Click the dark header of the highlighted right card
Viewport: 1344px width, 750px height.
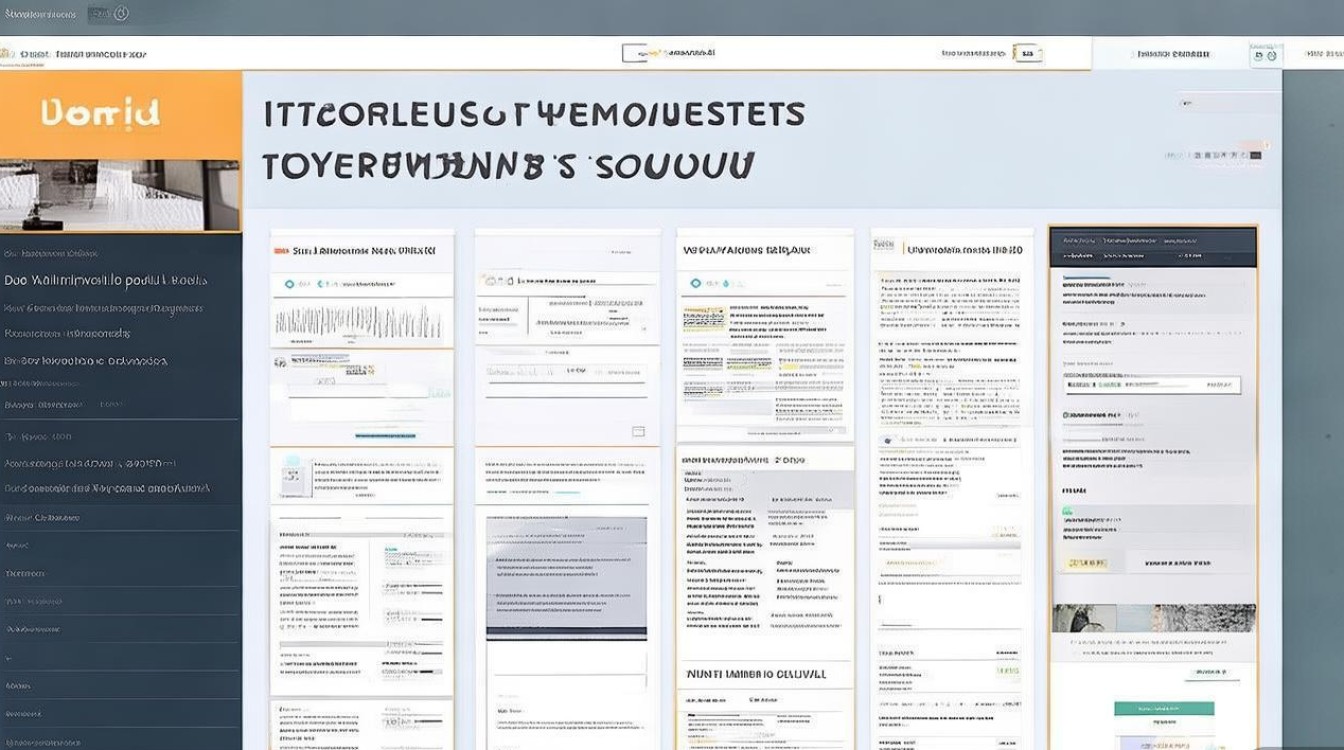pyautogui.click(x=1152, y=246)
